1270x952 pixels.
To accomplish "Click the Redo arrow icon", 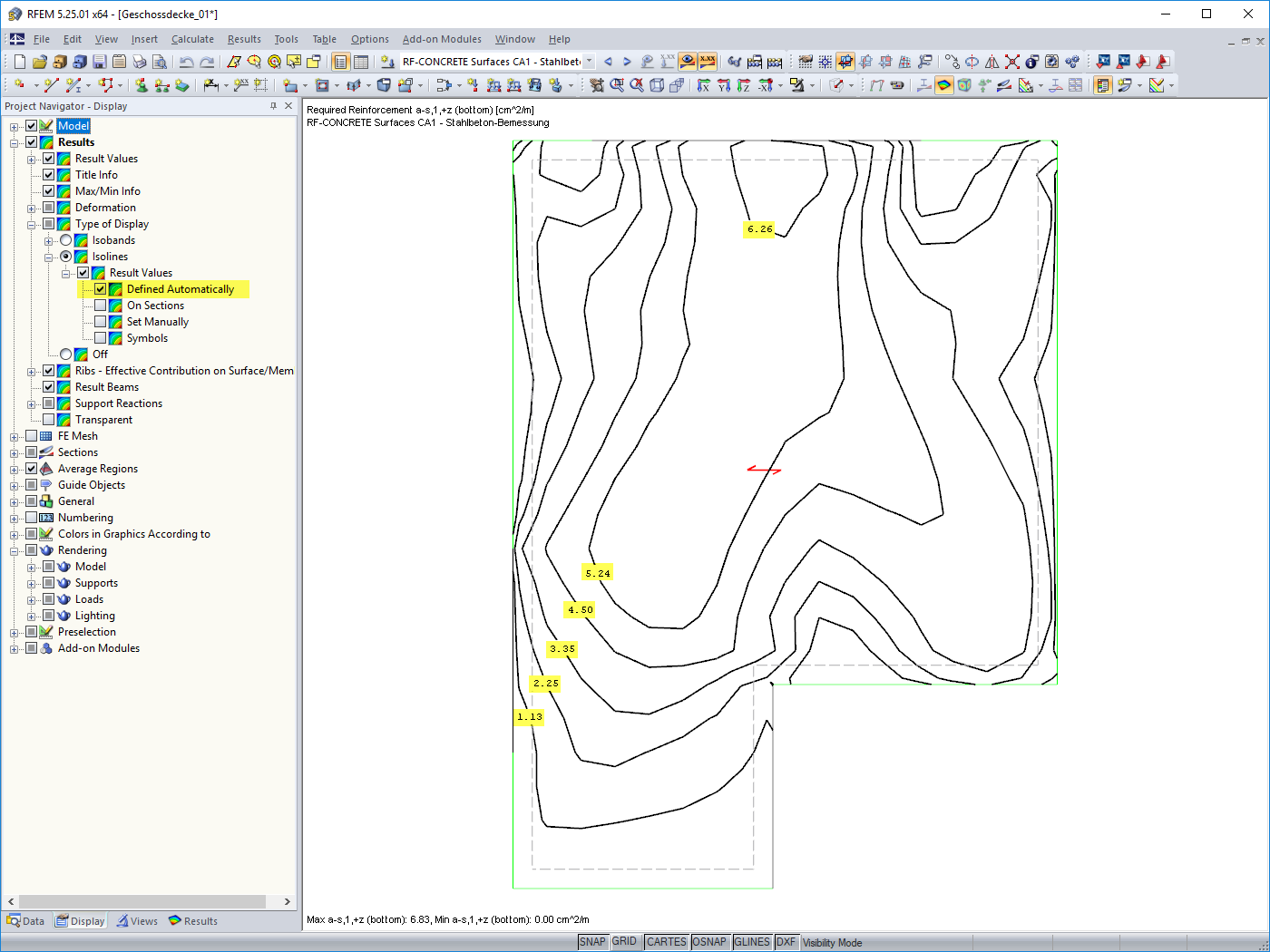I will tap(207, 62).
